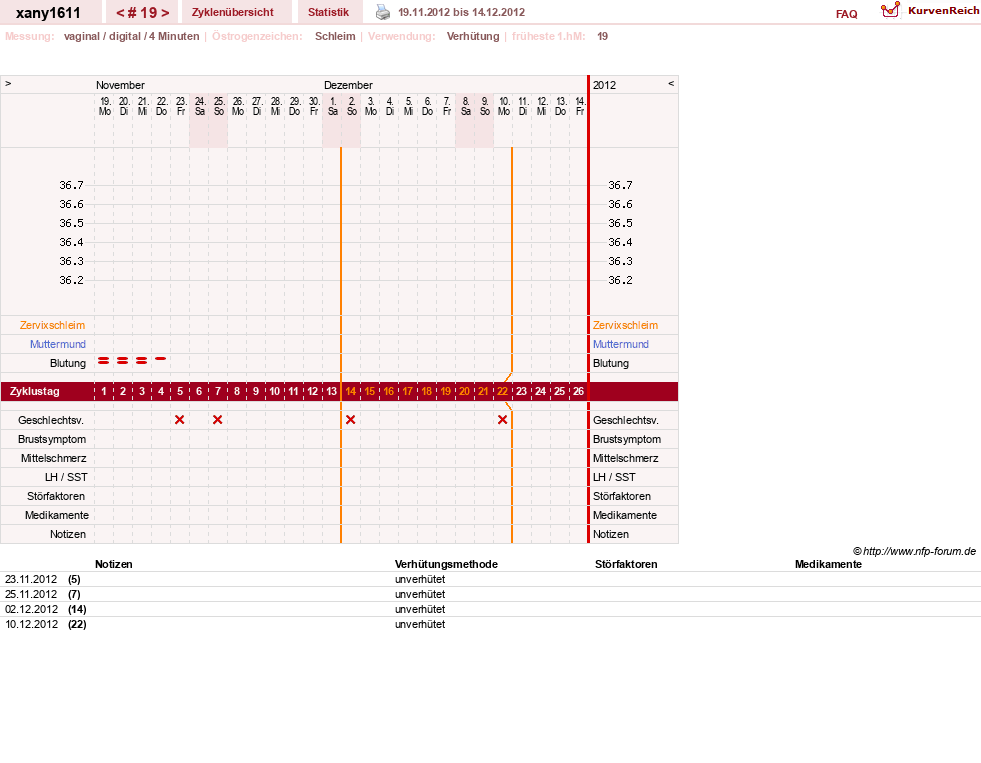Click the red X on cycle day 14
Screen dimensions: 981x763
[x=350, y=420]
